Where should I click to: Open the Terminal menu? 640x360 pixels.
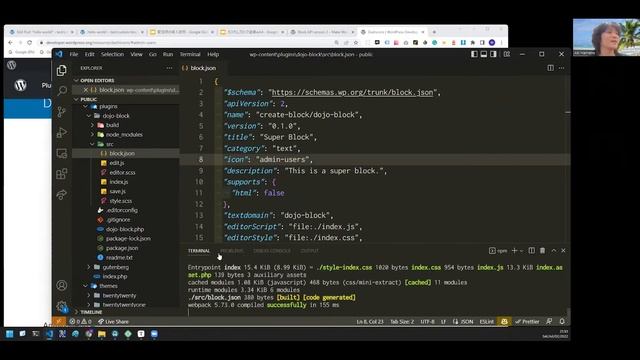pos(190,54)
